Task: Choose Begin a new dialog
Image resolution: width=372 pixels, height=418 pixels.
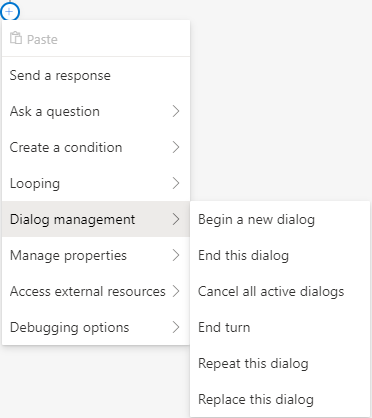Action: click(x=280, y=219)
